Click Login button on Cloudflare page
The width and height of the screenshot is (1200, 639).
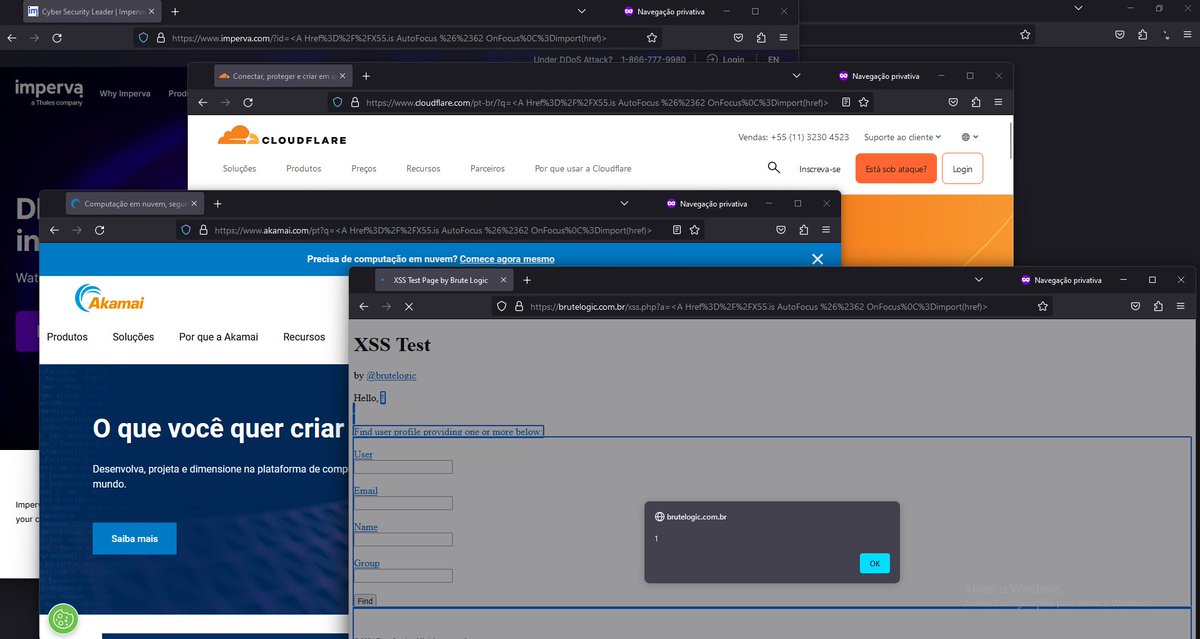click(962, 169)
